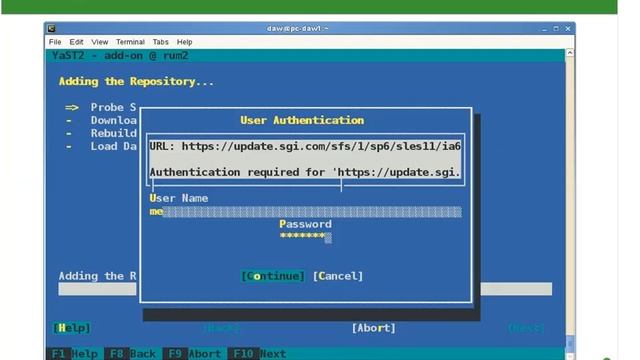This screenshot has height=360, width=640.
Task: Open the Edit menu
Action: 76,42
